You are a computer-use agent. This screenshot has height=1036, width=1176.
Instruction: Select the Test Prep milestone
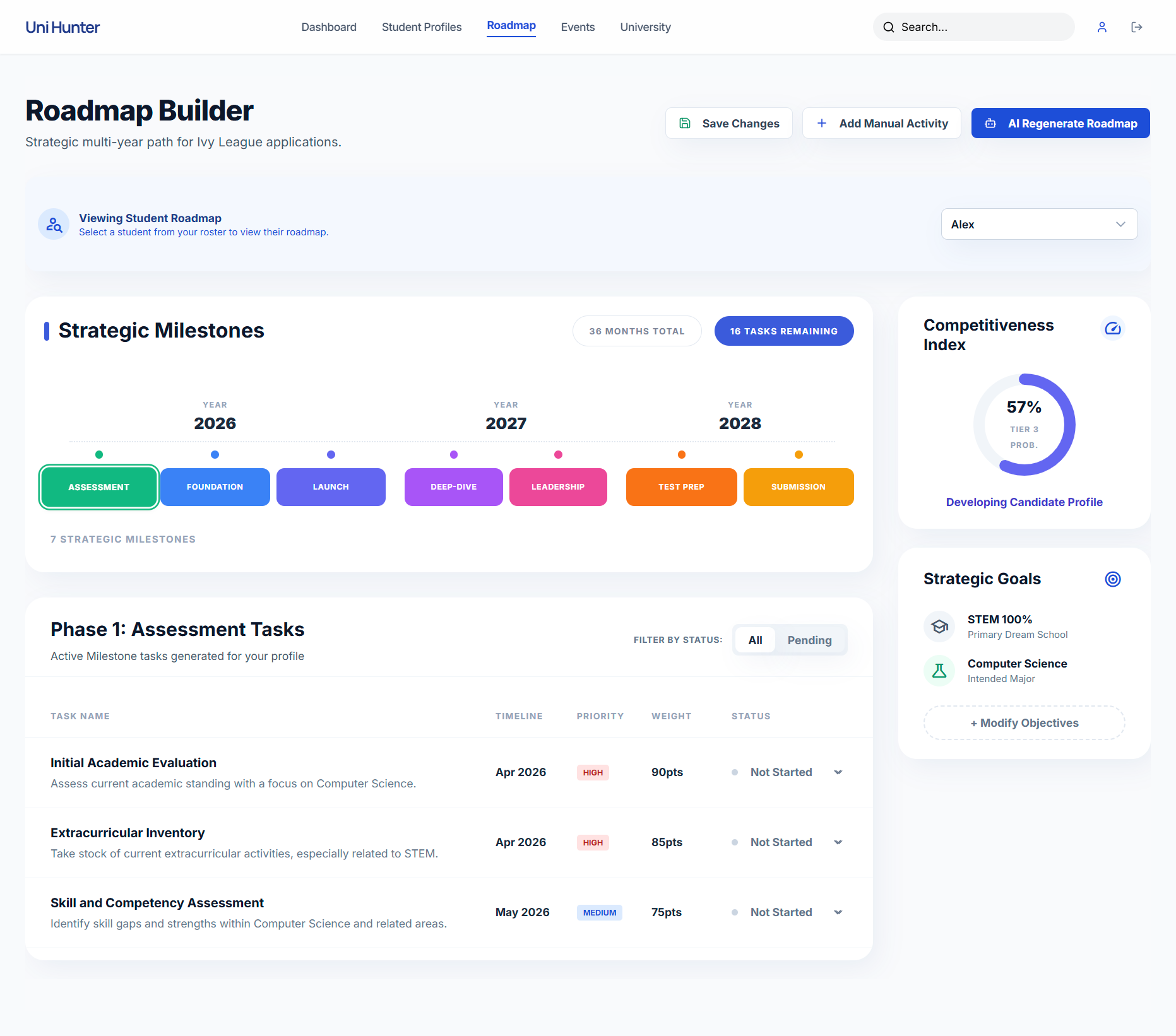[681, 487]
